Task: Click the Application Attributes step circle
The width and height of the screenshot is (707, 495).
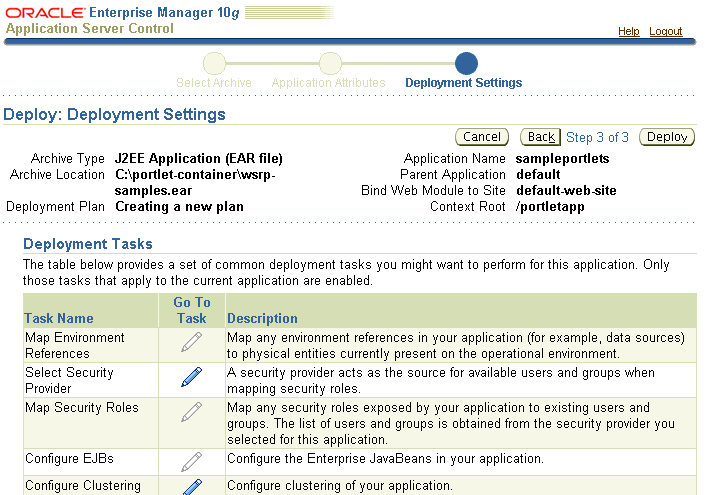Action: tap(331, 63)
